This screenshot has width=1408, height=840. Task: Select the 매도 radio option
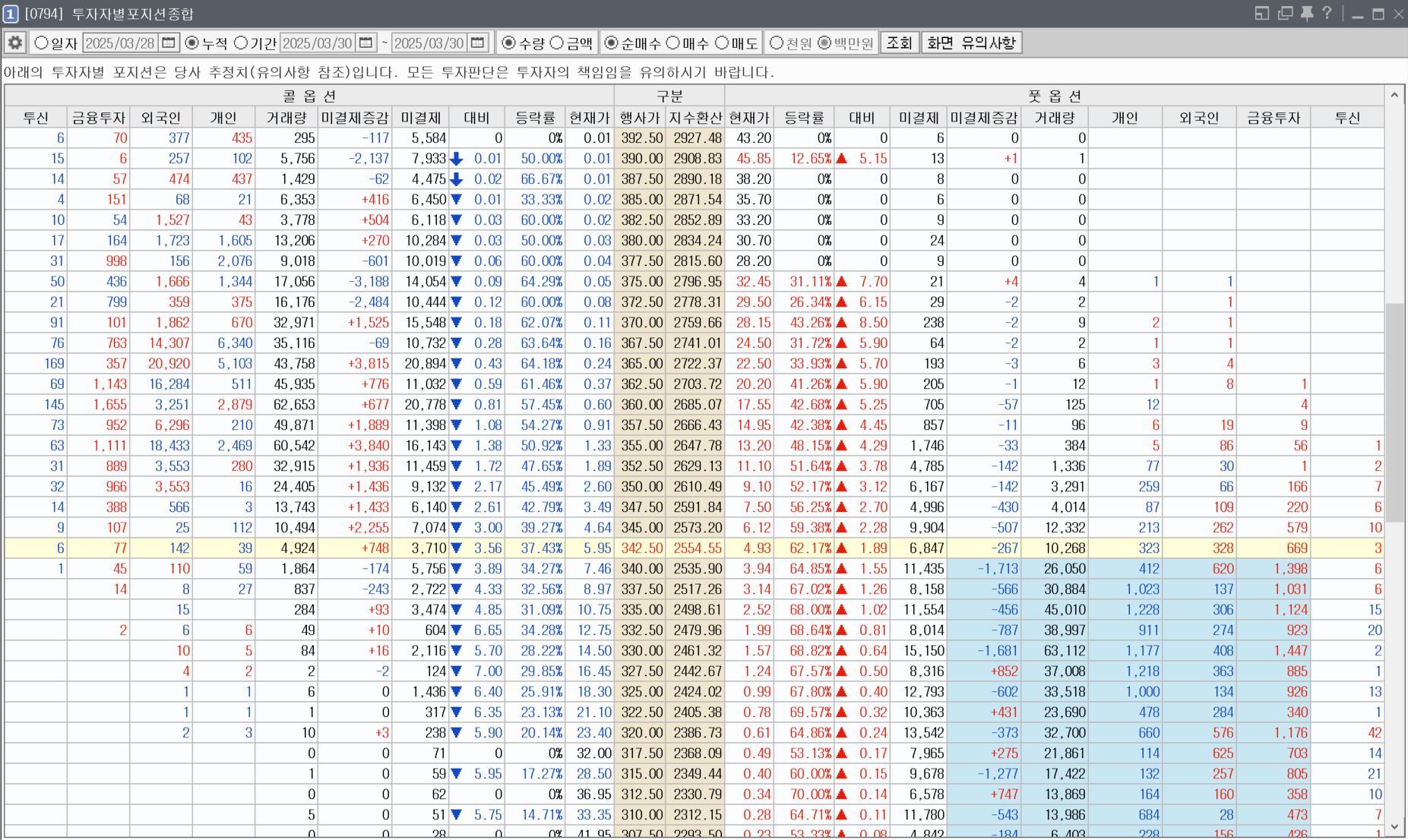pos(722,43)
